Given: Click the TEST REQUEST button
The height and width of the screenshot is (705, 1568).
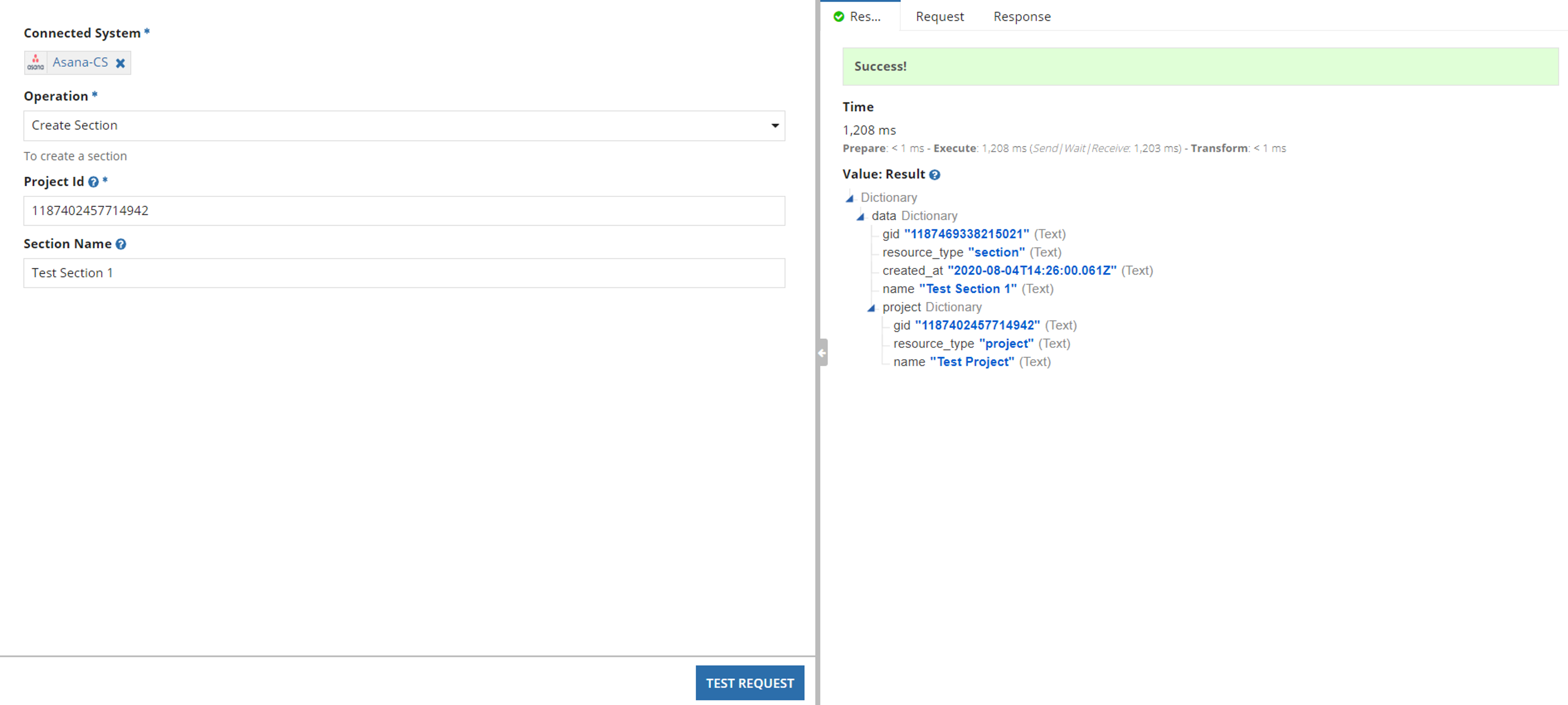Looking at the screenshot, I should [750, 683].
